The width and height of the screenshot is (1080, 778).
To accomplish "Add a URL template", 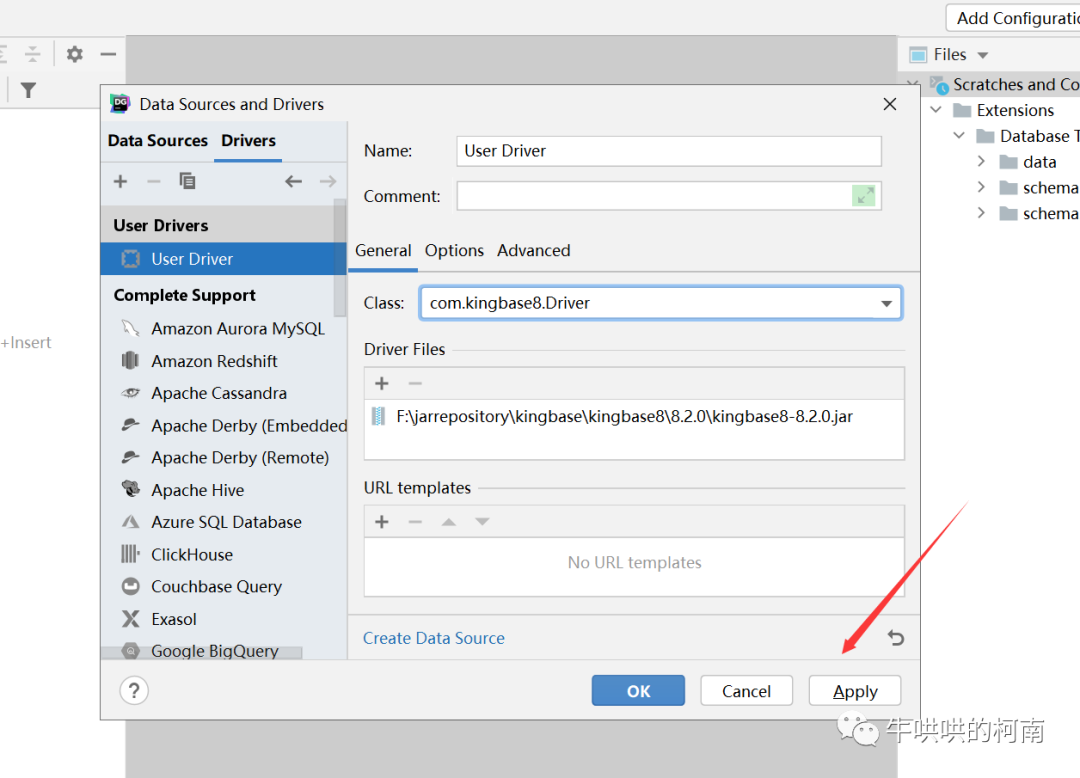I will (382, 522).
